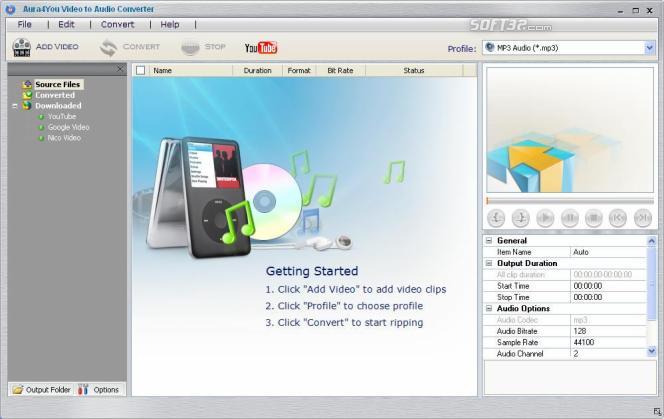
Task: Click the Audio Codec row label
Action: click(517, 320)
